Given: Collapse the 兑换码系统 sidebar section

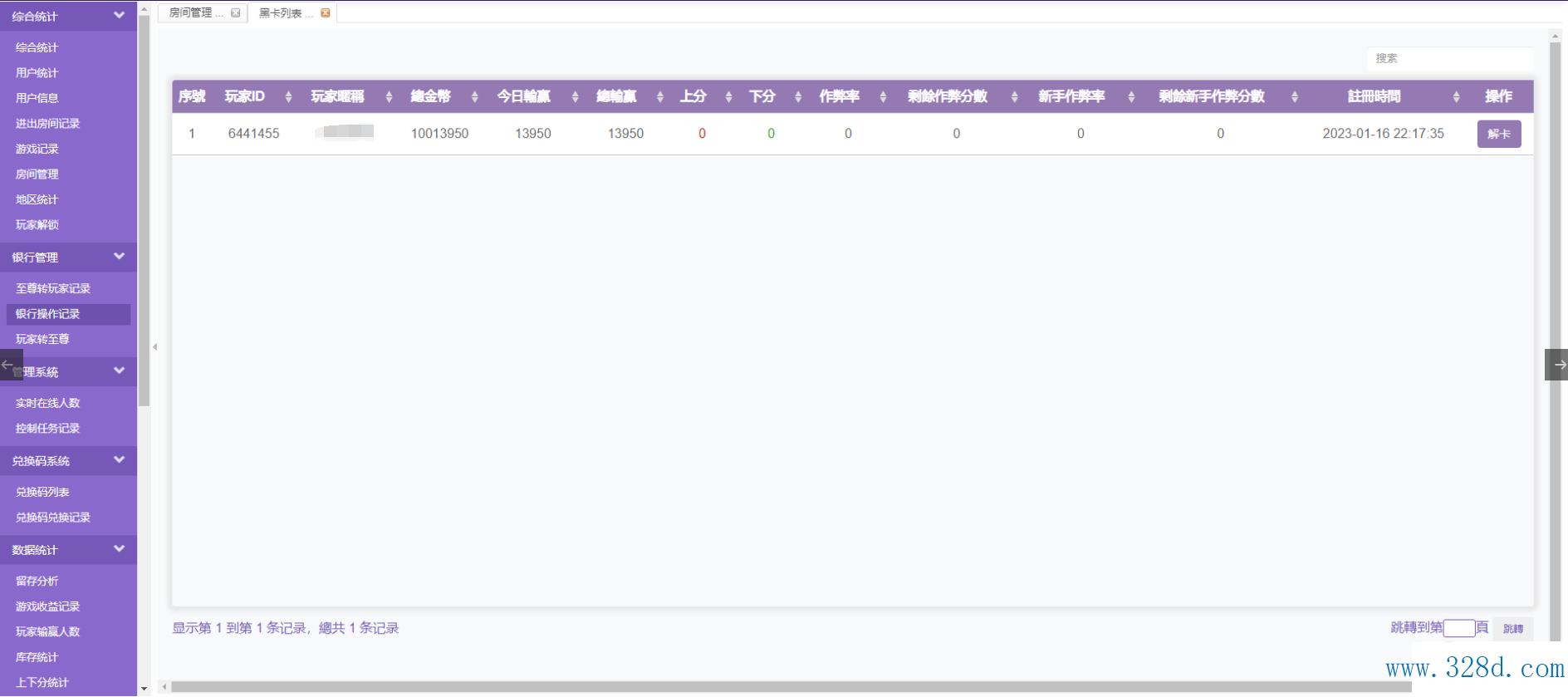Looking at the screenshot, I should pos(119,460).
